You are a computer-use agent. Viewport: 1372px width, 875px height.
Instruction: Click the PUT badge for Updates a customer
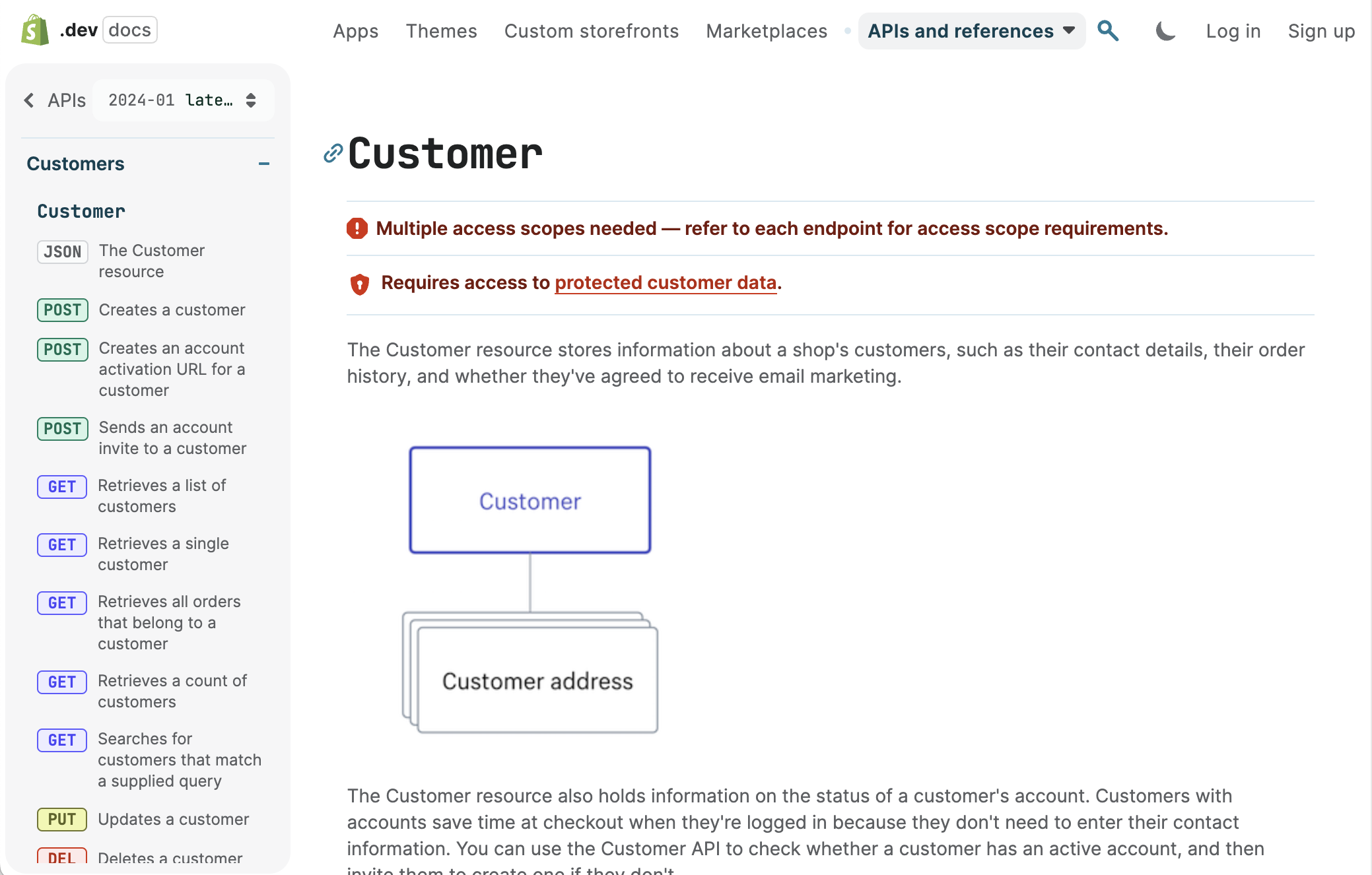point(61,819)
